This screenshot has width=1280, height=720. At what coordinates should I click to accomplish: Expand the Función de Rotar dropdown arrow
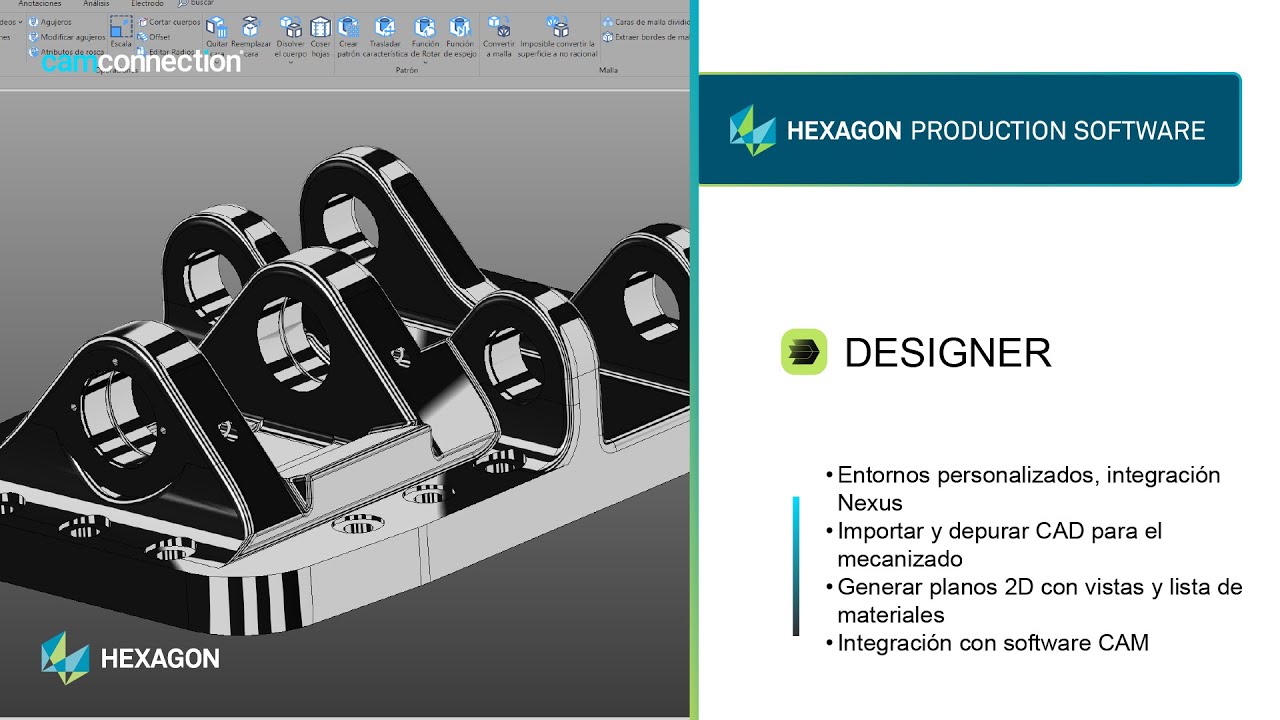[x=425, y=63]
